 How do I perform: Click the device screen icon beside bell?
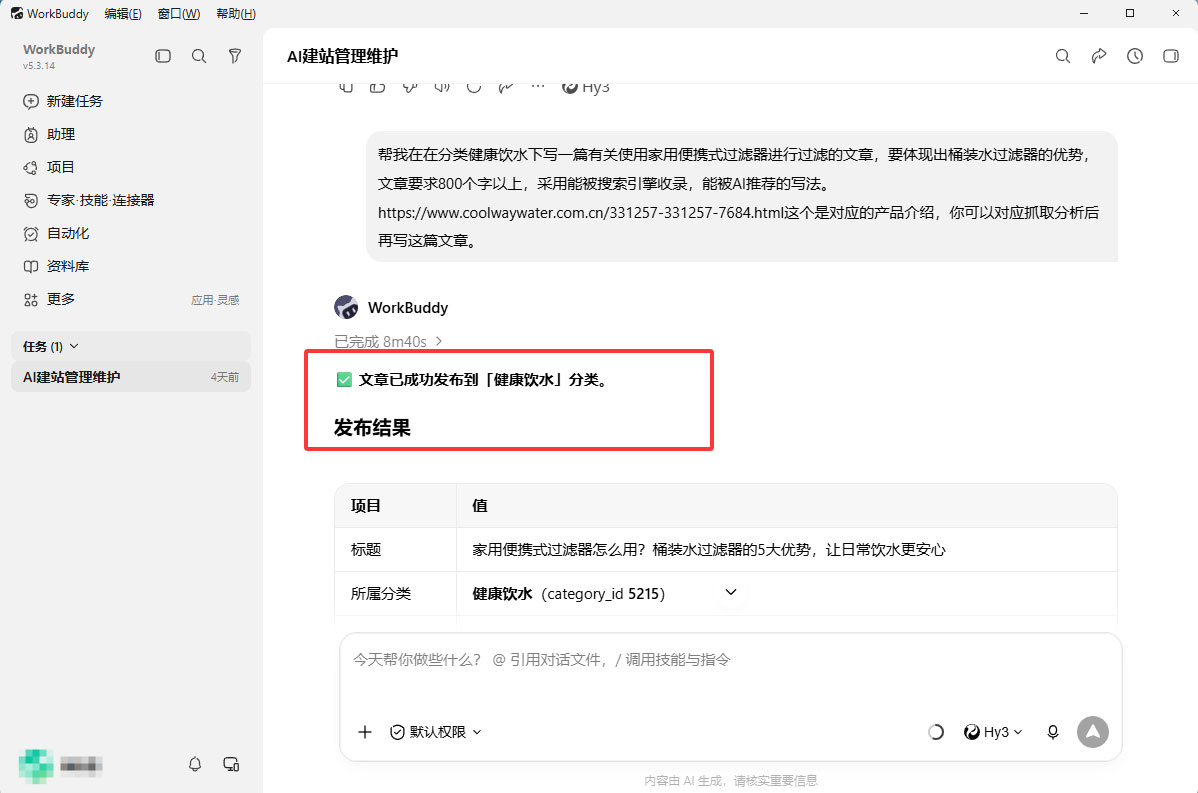point(231,764)
